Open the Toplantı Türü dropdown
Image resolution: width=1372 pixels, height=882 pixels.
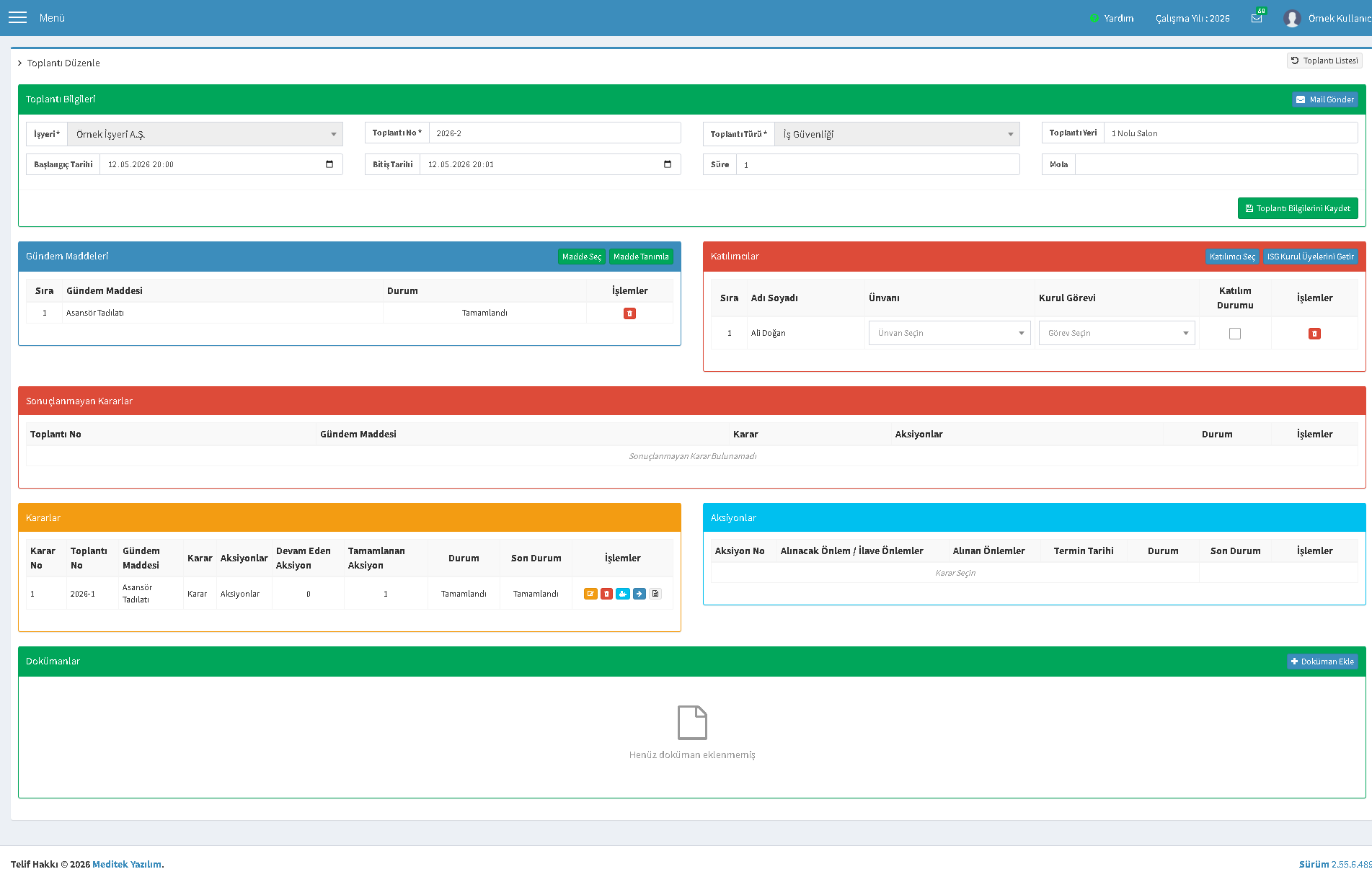[897, 134]
